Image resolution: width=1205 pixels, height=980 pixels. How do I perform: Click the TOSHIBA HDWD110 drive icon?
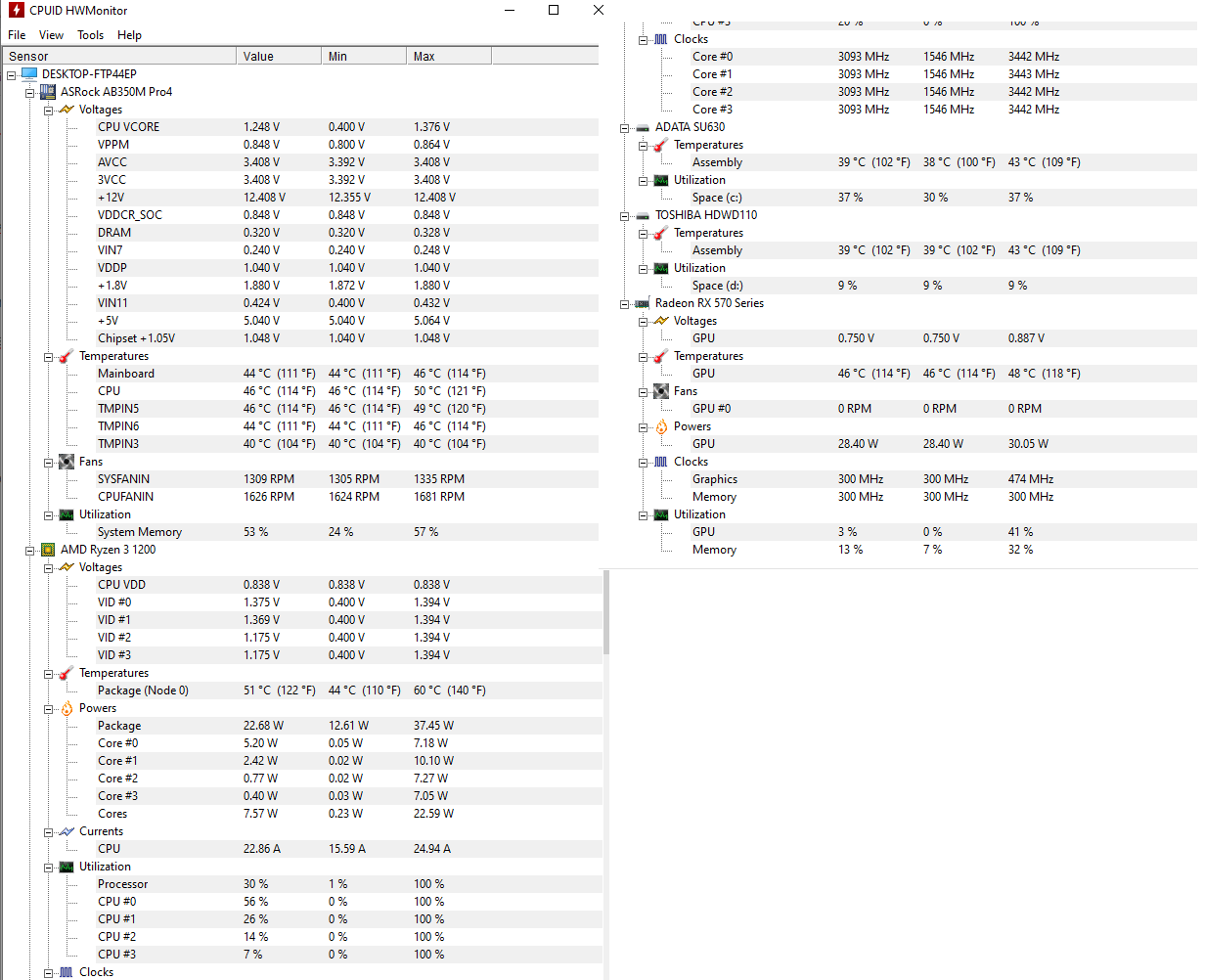coord(643,215)
